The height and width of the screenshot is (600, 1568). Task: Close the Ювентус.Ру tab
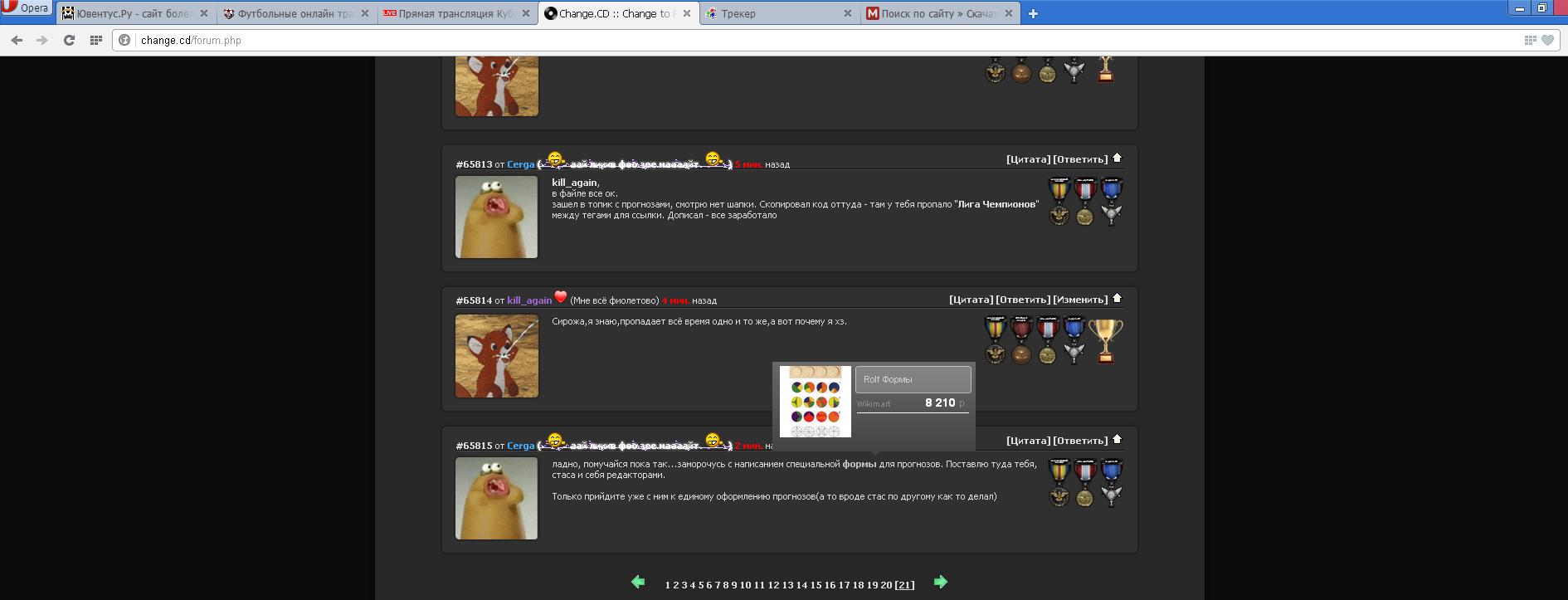[x=204, y=13]
